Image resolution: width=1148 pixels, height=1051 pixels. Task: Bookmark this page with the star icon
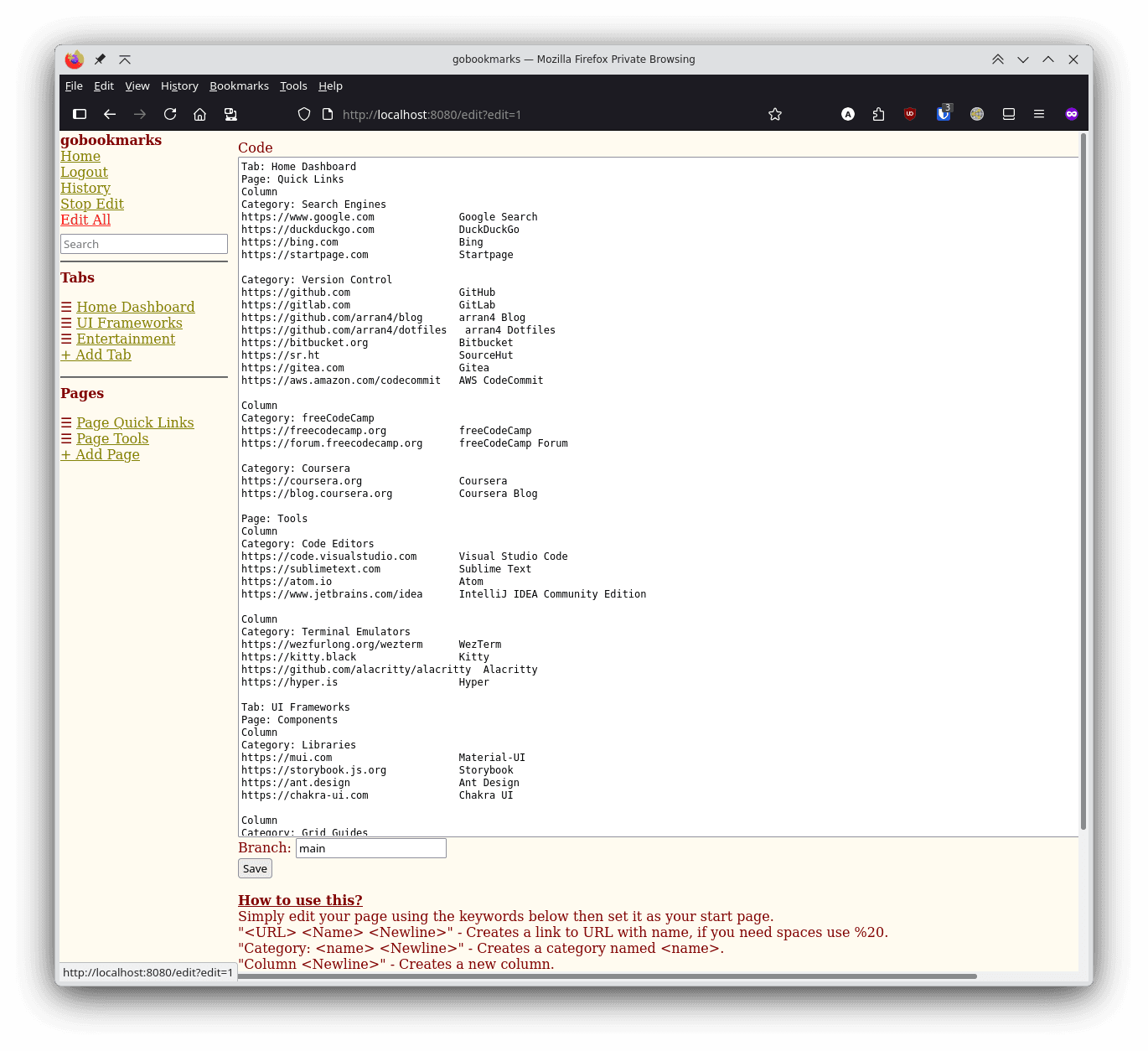click(775, 114)
